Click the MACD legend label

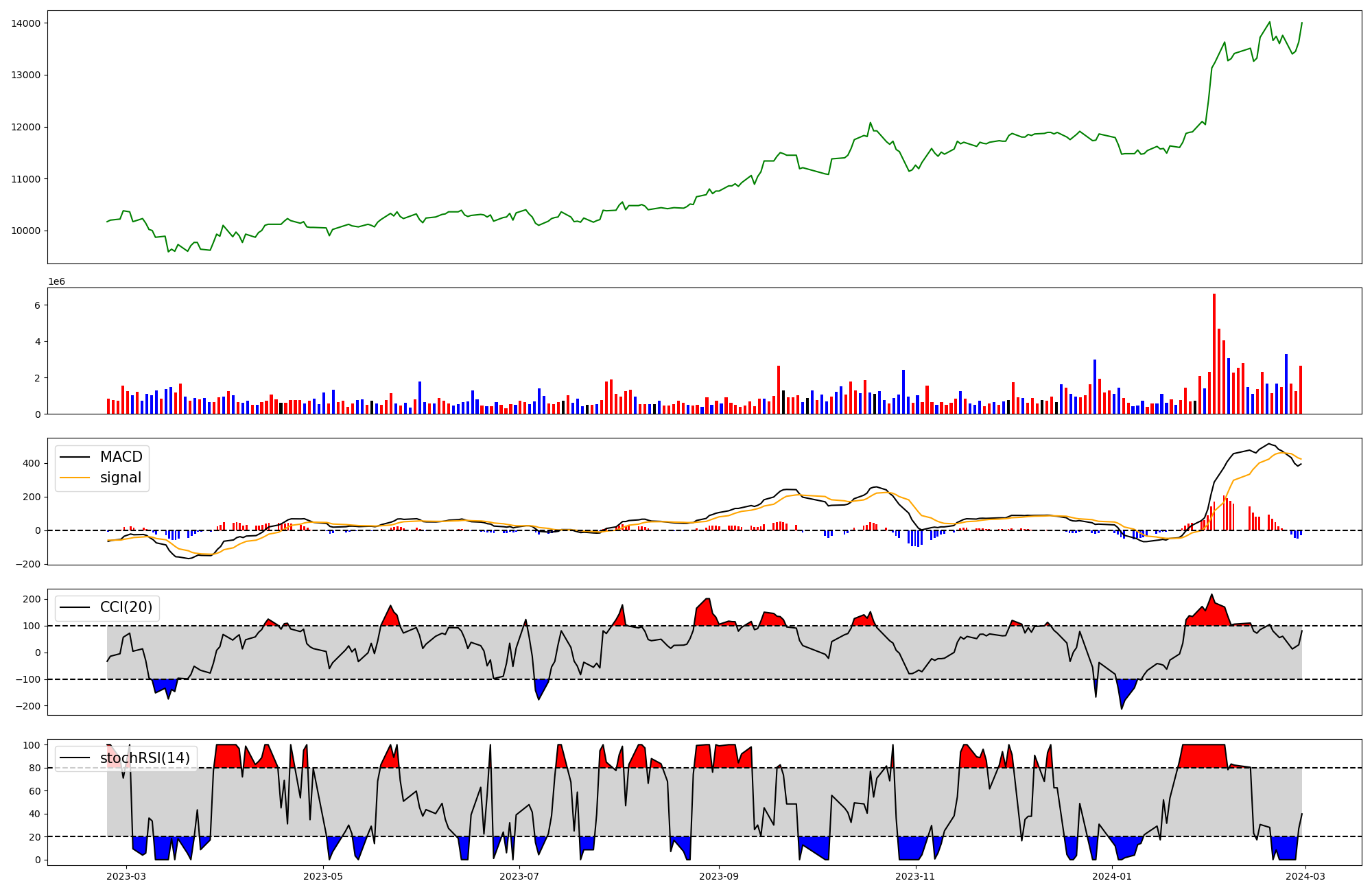click(x=121, y=457)
